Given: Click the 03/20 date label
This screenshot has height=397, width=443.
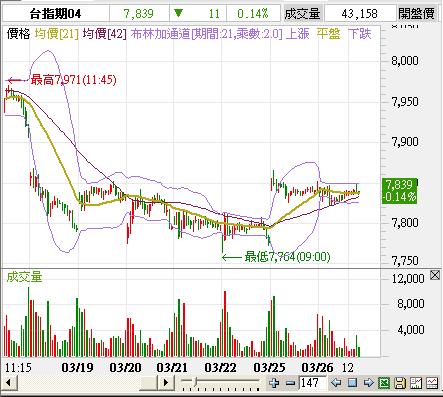Looking at the screenshot, I should point(125,368).
